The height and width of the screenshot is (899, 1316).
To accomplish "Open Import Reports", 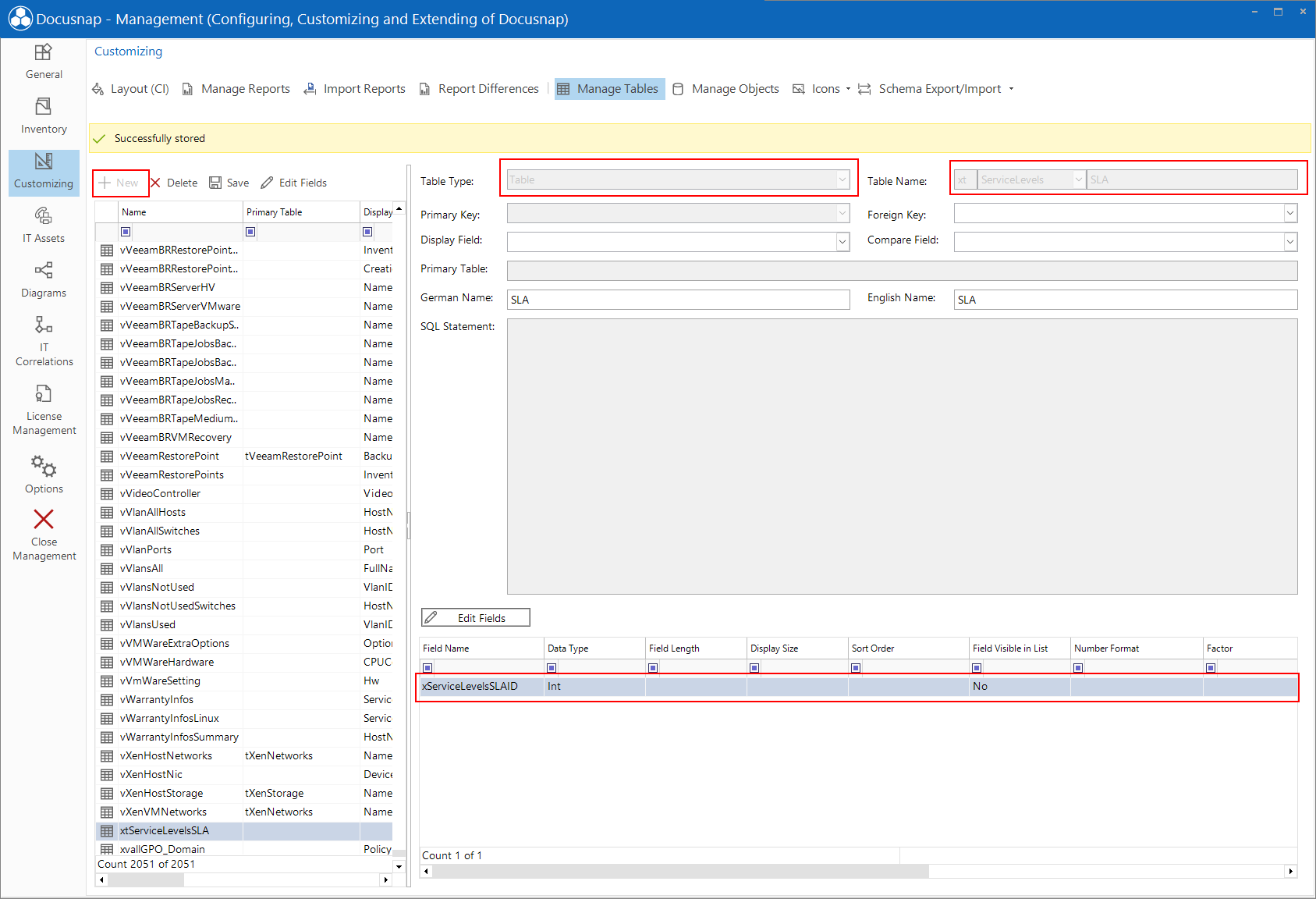I will click(x=355, y=89).
